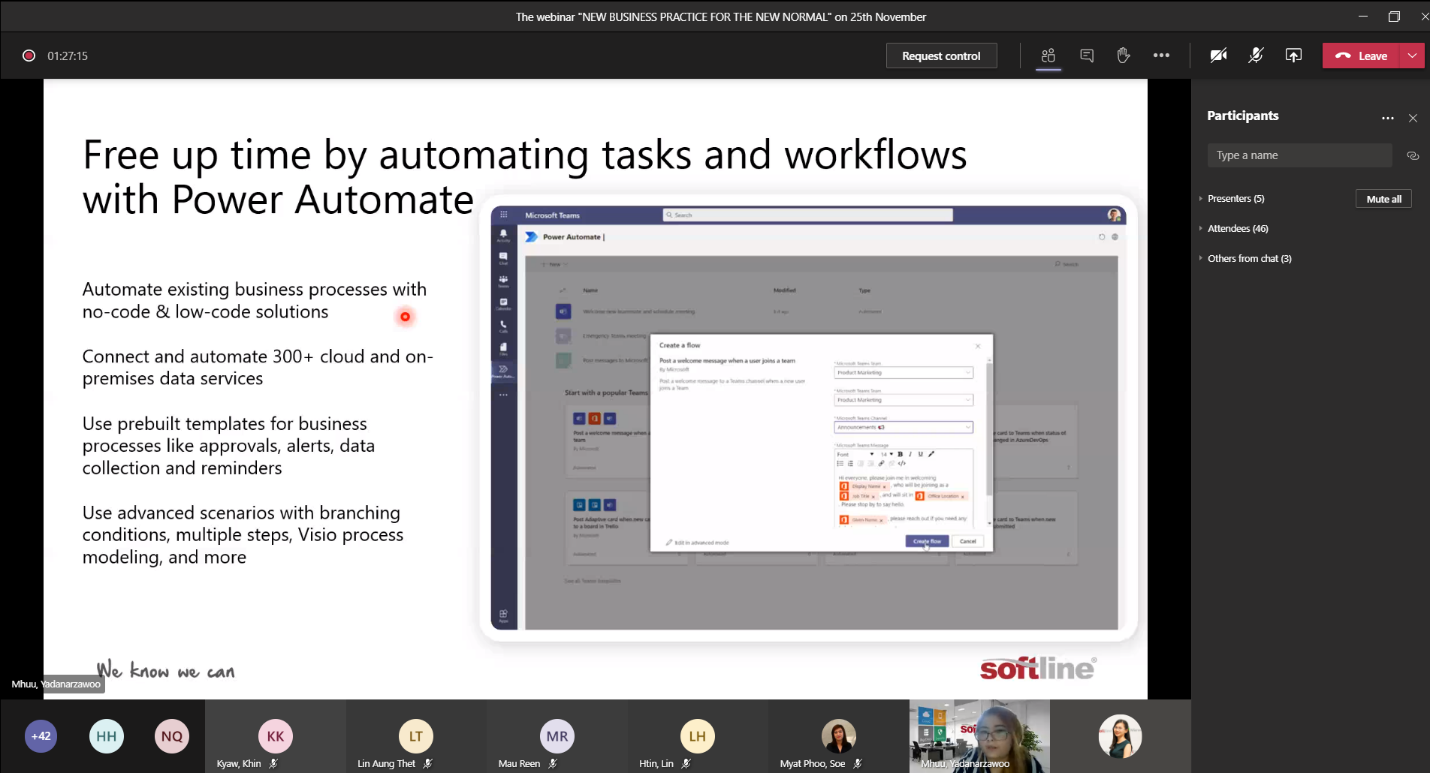The height and width of the screenshot is (773, 1430).
Task: Focus the Type a name field
Action: coord(1299,155)
